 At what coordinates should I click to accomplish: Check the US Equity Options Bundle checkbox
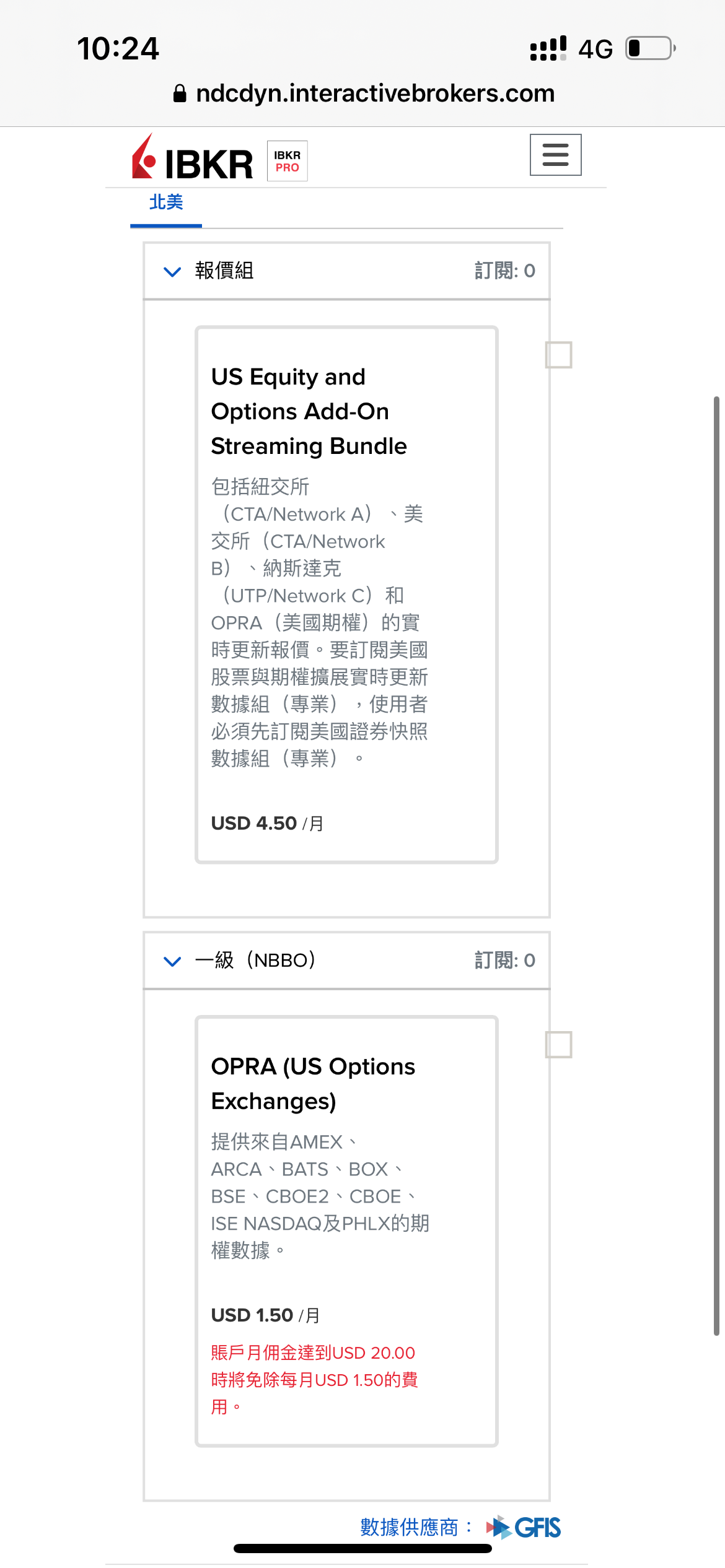(558, 355)
